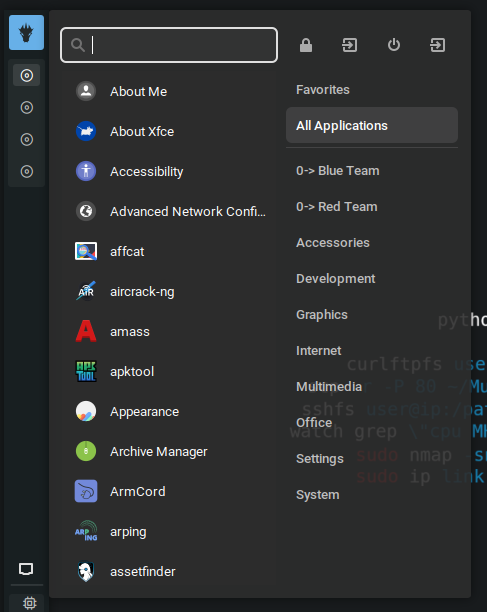Screen dimensions: 487x612
Task: Open the Development category
Action: (x=371, y=279)
